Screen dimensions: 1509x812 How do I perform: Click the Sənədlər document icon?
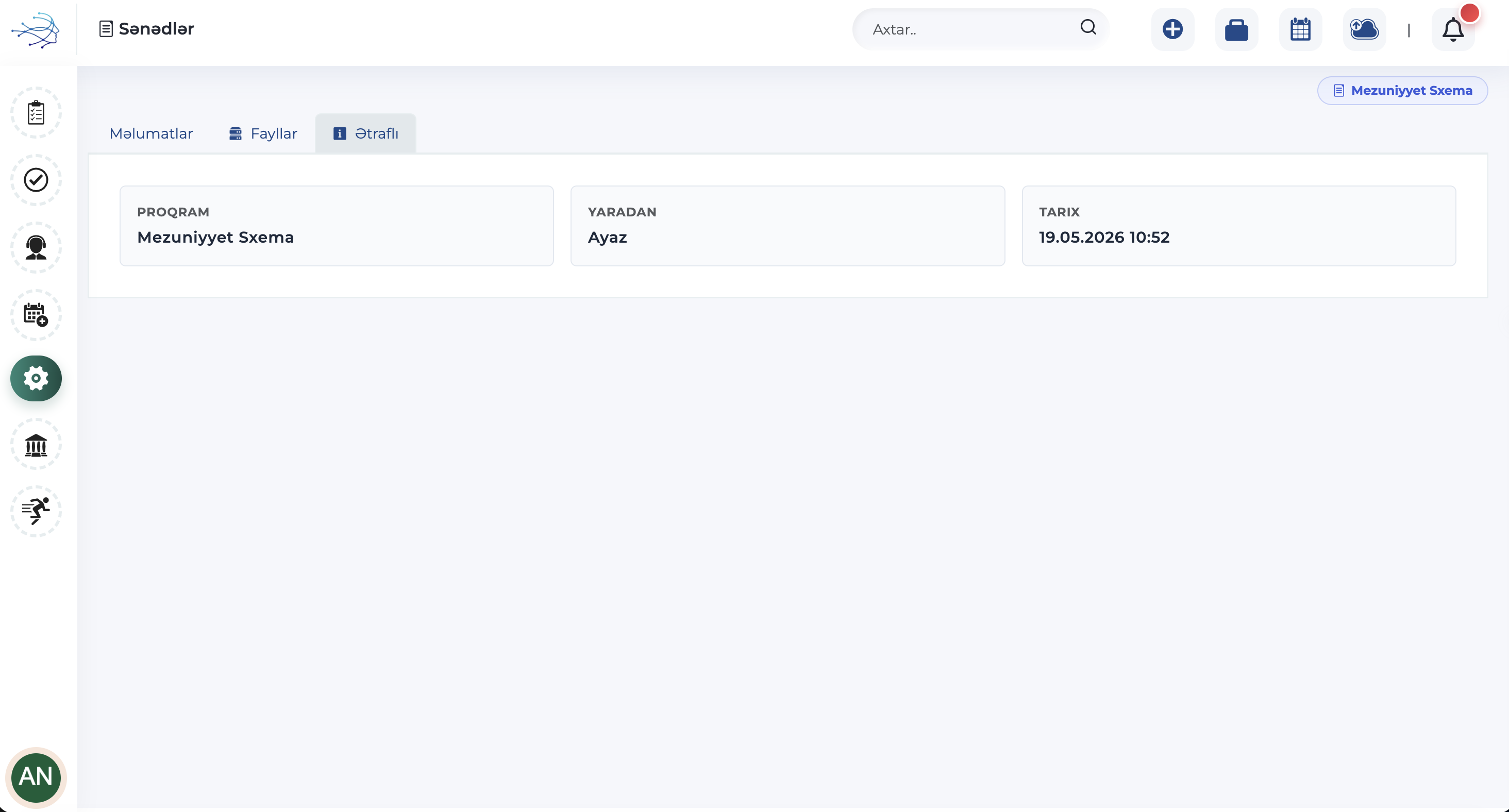[x=106, y=29]
